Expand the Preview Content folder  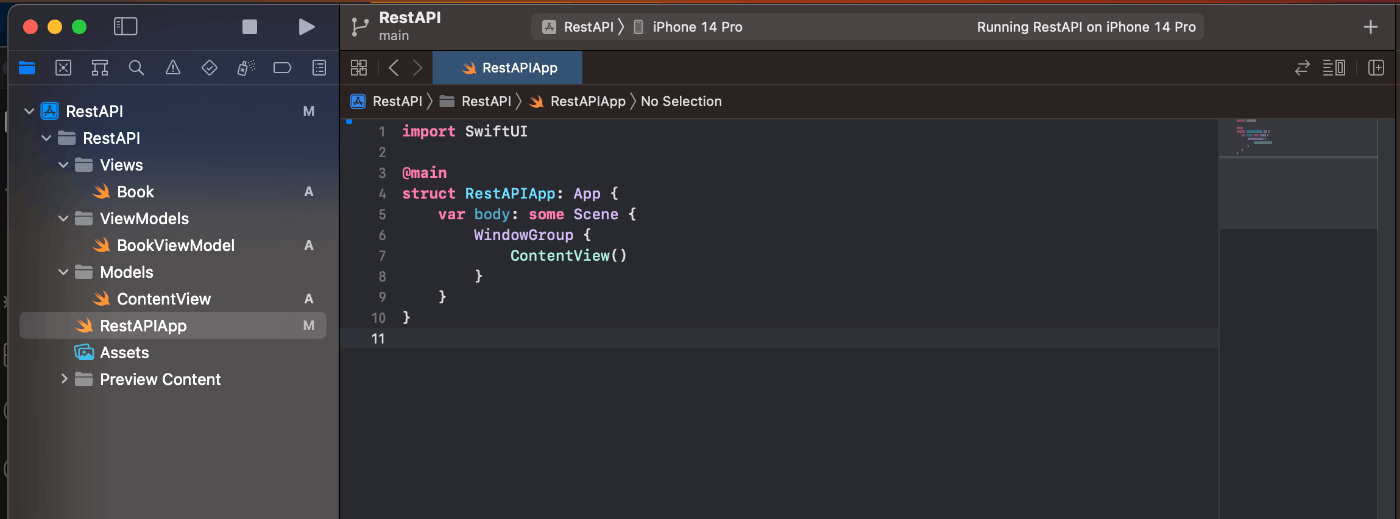63,379
